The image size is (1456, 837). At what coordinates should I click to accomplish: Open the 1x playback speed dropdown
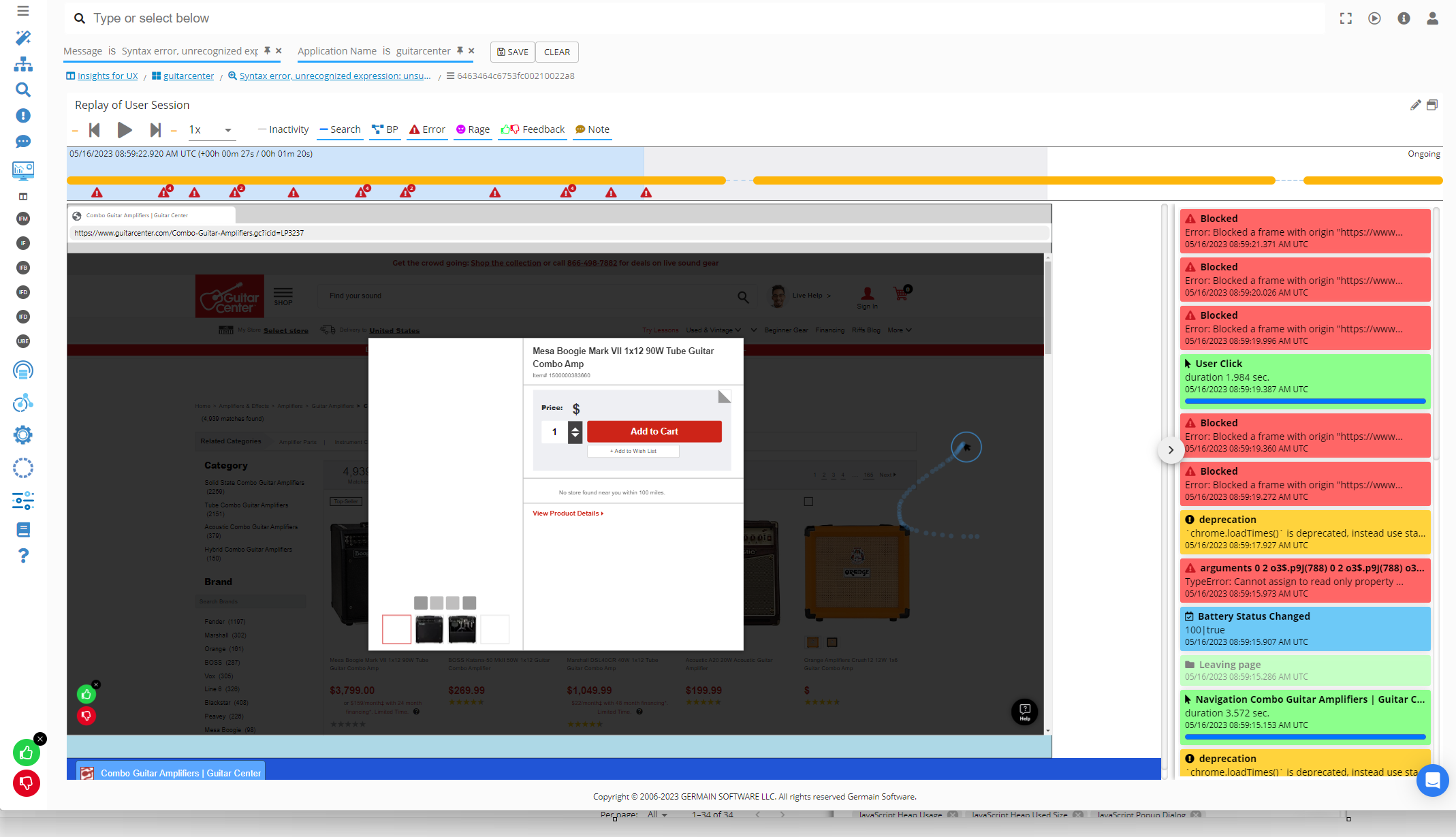pyautogui.click(x=210, y=129)
